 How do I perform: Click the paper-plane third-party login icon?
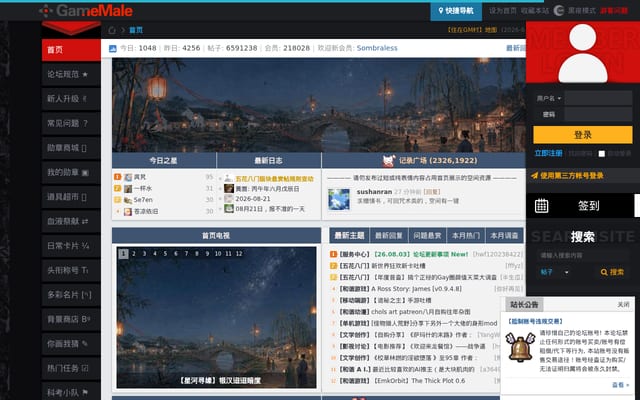point(534,176)
